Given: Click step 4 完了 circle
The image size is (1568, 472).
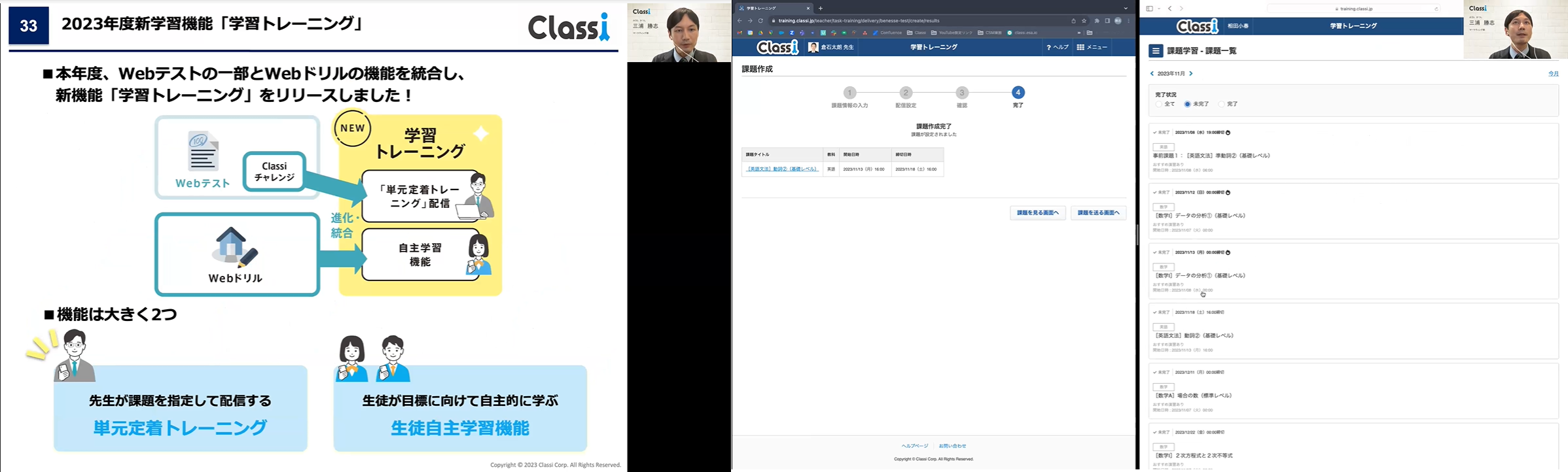Looking at the screenshot, I should [1018, 93].
